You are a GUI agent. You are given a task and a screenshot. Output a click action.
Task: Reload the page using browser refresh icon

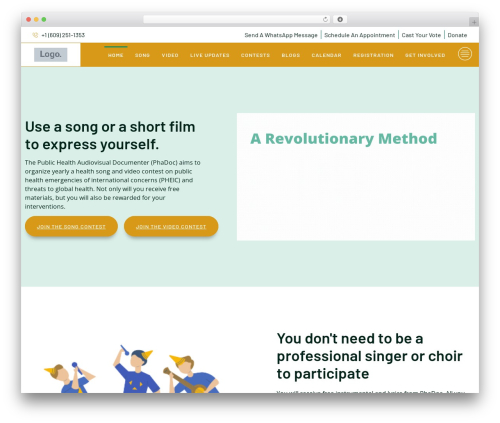[325, 19]
